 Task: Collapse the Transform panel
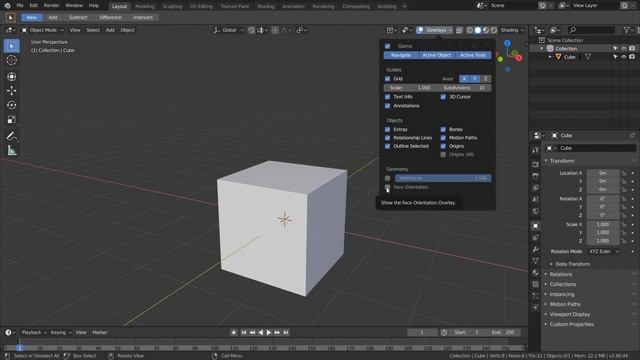[561, 161]
